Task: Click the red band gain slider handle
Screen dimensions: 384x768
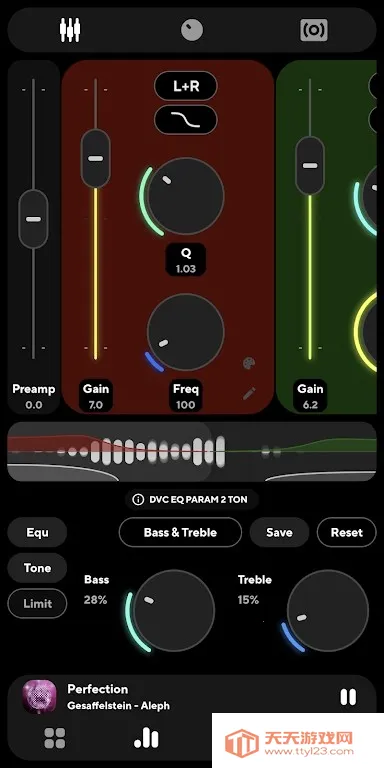Action: pyautogui.click(x=96, y=158)
